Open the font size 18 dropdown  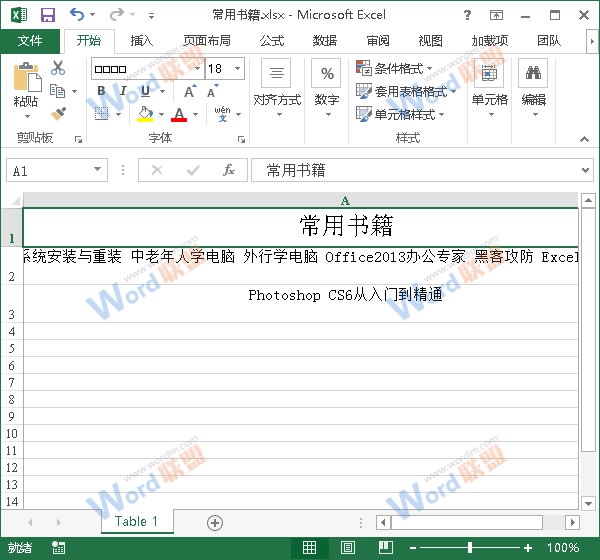(238, 69)
